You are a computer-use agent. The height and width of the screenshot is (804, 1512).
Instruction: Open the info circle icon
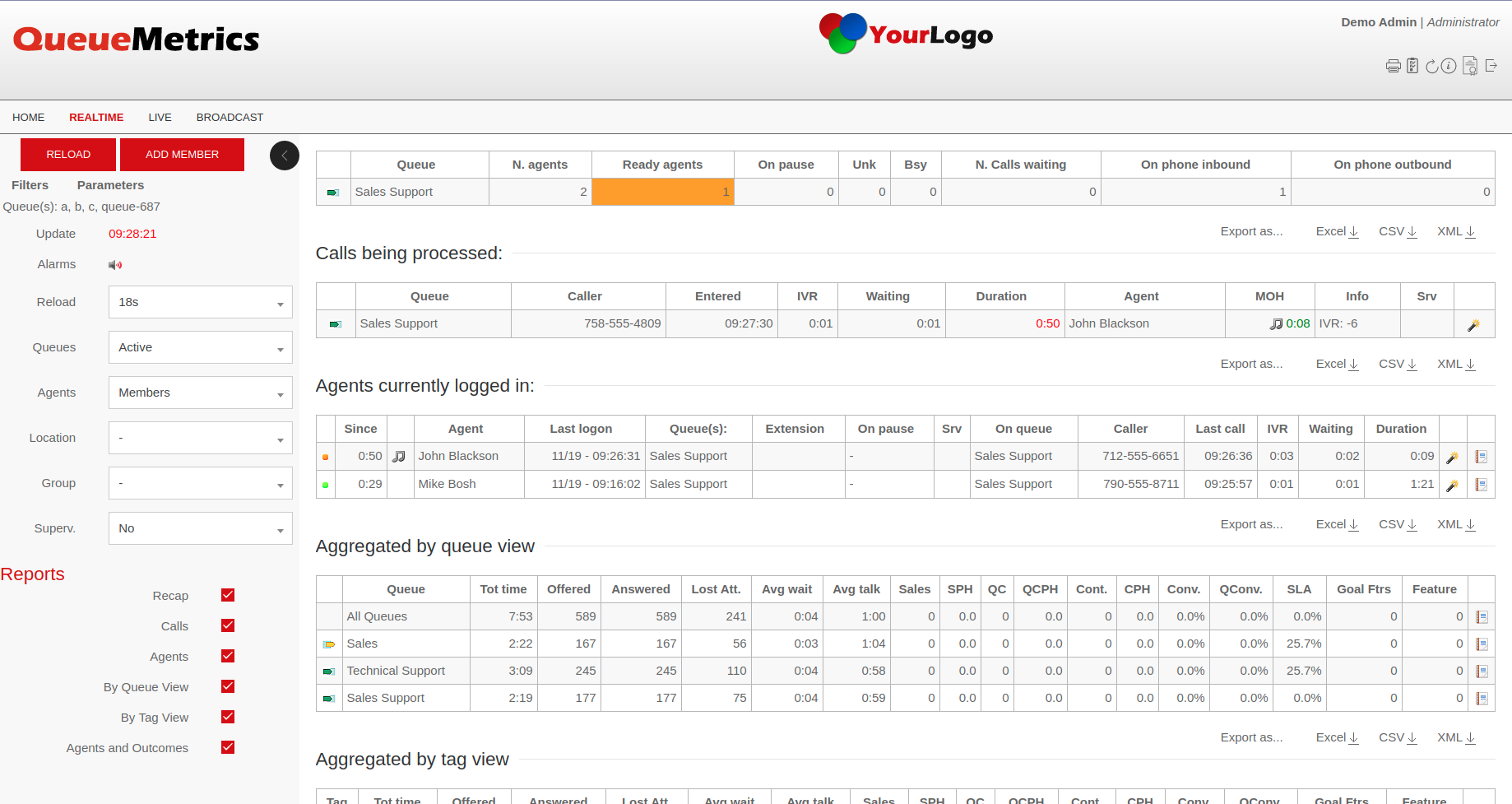[x=1449, y=66]
